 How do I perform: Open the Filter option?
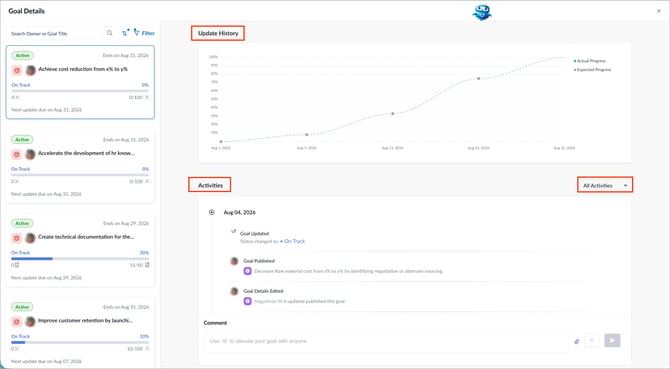point(144,33)
